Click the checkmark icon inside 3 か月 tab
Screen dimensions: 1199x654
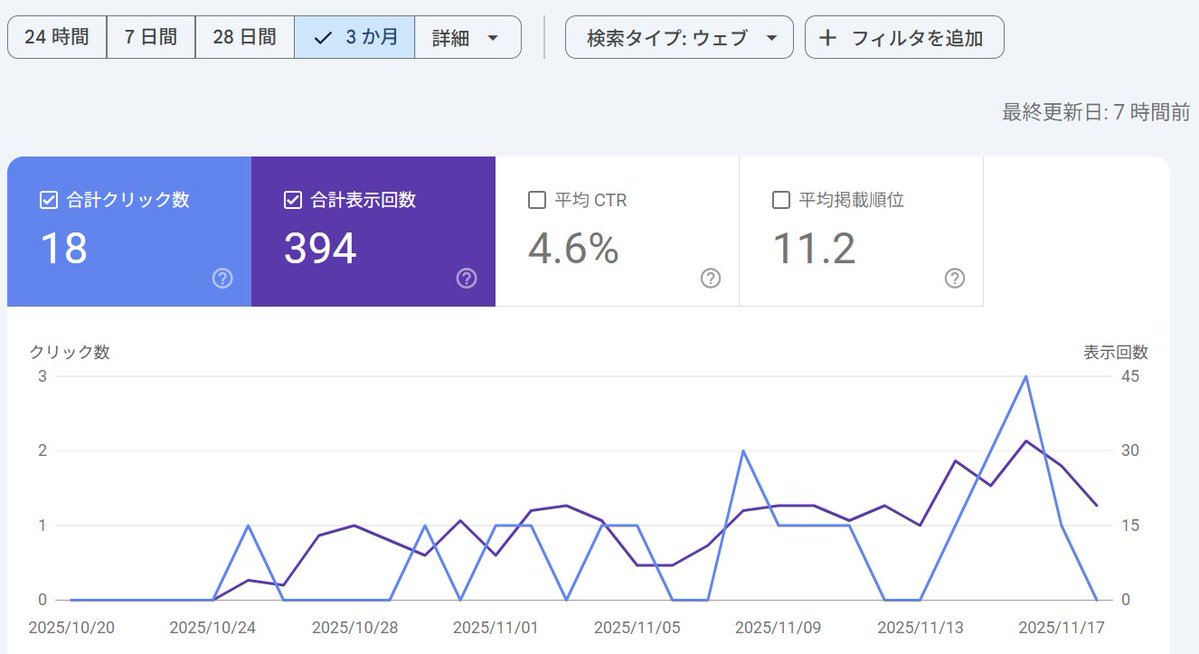[x=322, y=36]
